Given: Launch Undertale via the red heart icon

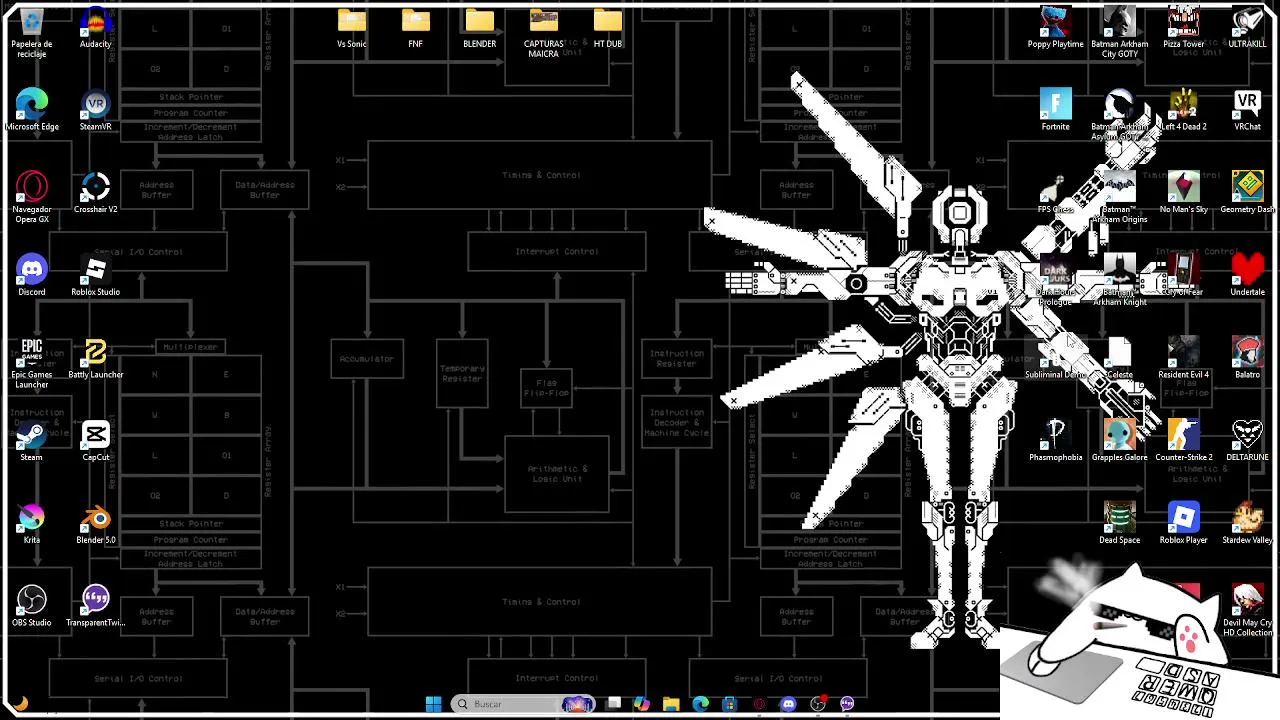Looking at the screenshot, I should click(x=1248, y=275).
